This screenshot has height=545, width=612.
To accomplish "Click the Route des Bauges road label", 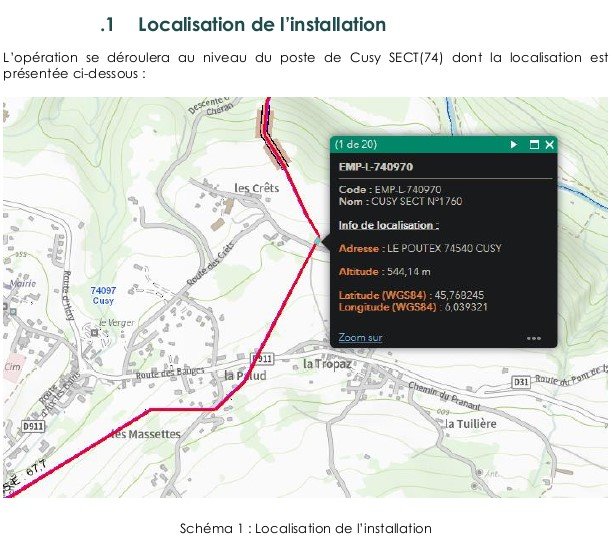I will click(170, 373).
